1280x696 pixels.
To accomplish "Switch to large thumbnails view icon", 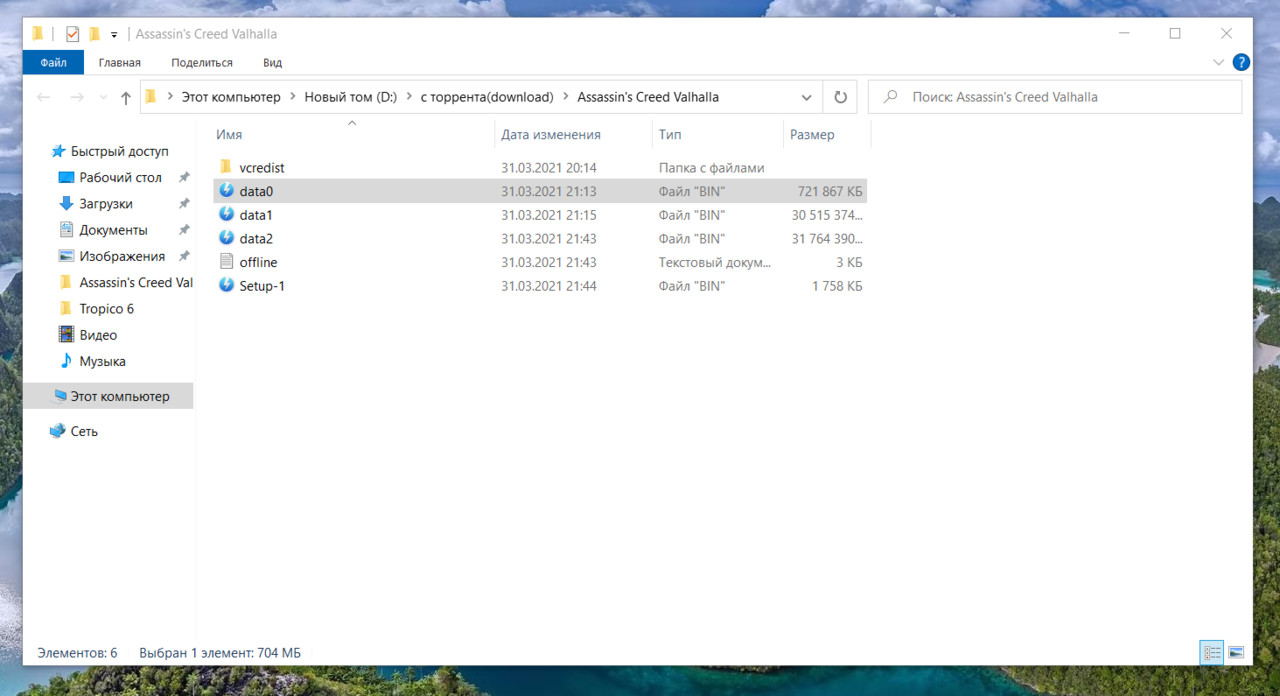I will pos(1236,652).
